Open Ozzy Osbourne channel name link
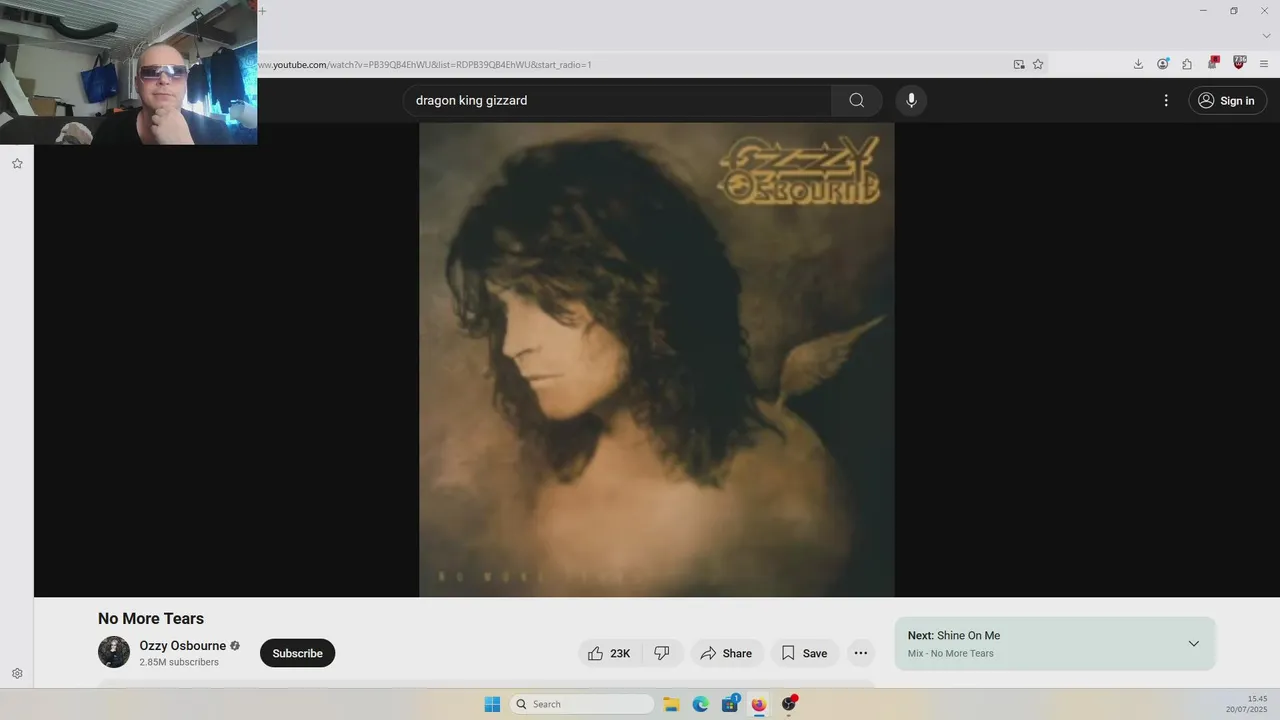This screenshot has height=720, width=1280. (x=183, y=646)
